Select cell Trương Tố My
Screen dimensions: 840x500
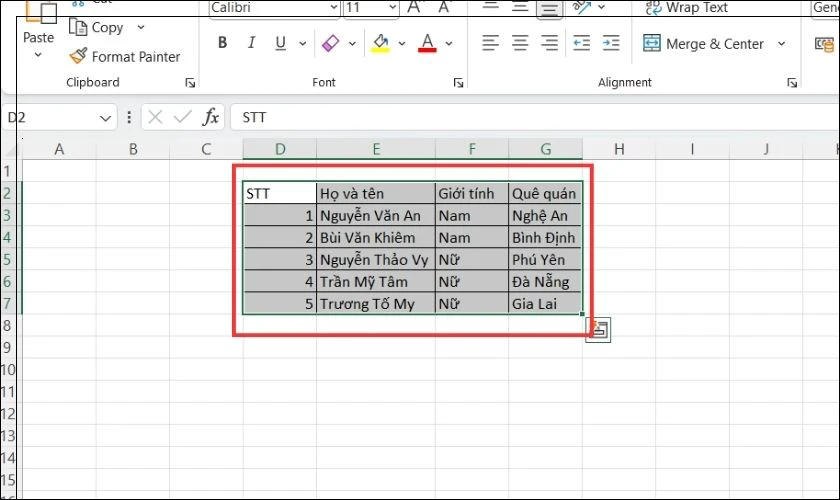[x=376, y=303]
